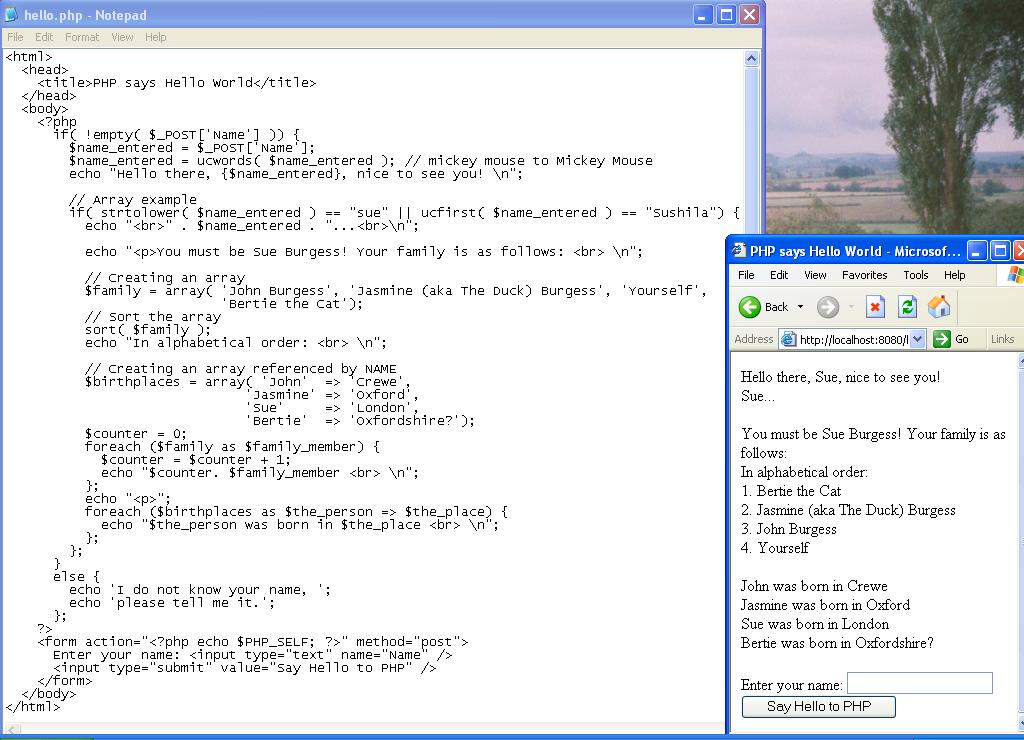
Task: Click the PHP says Hello World browser title text
Action: pos(855,251)
